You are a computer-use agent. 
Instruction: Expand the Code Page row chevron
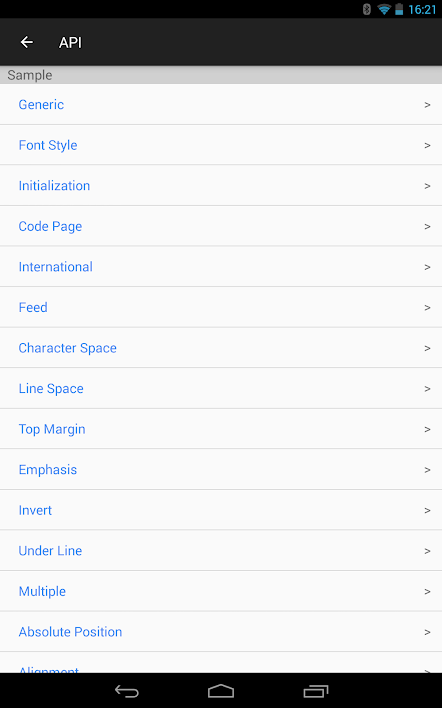coord(427,226)
